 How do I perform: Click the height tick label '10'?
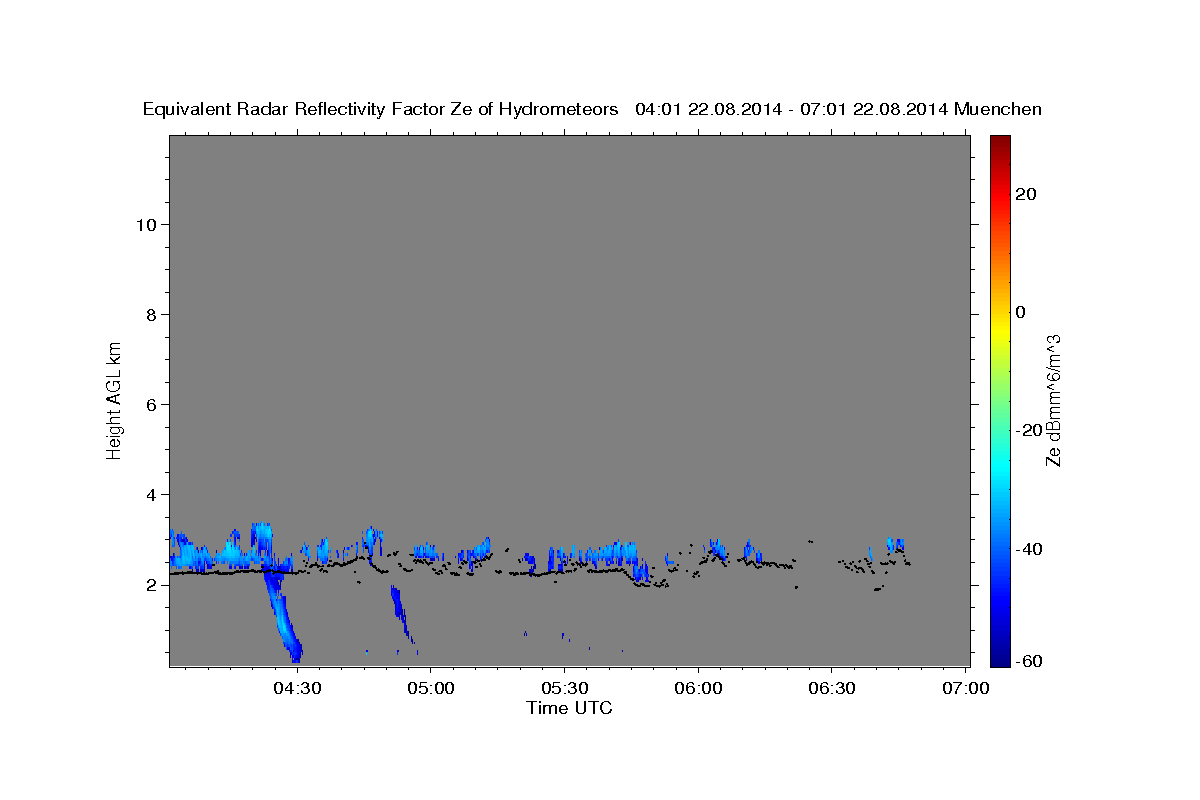pos(145,224)
